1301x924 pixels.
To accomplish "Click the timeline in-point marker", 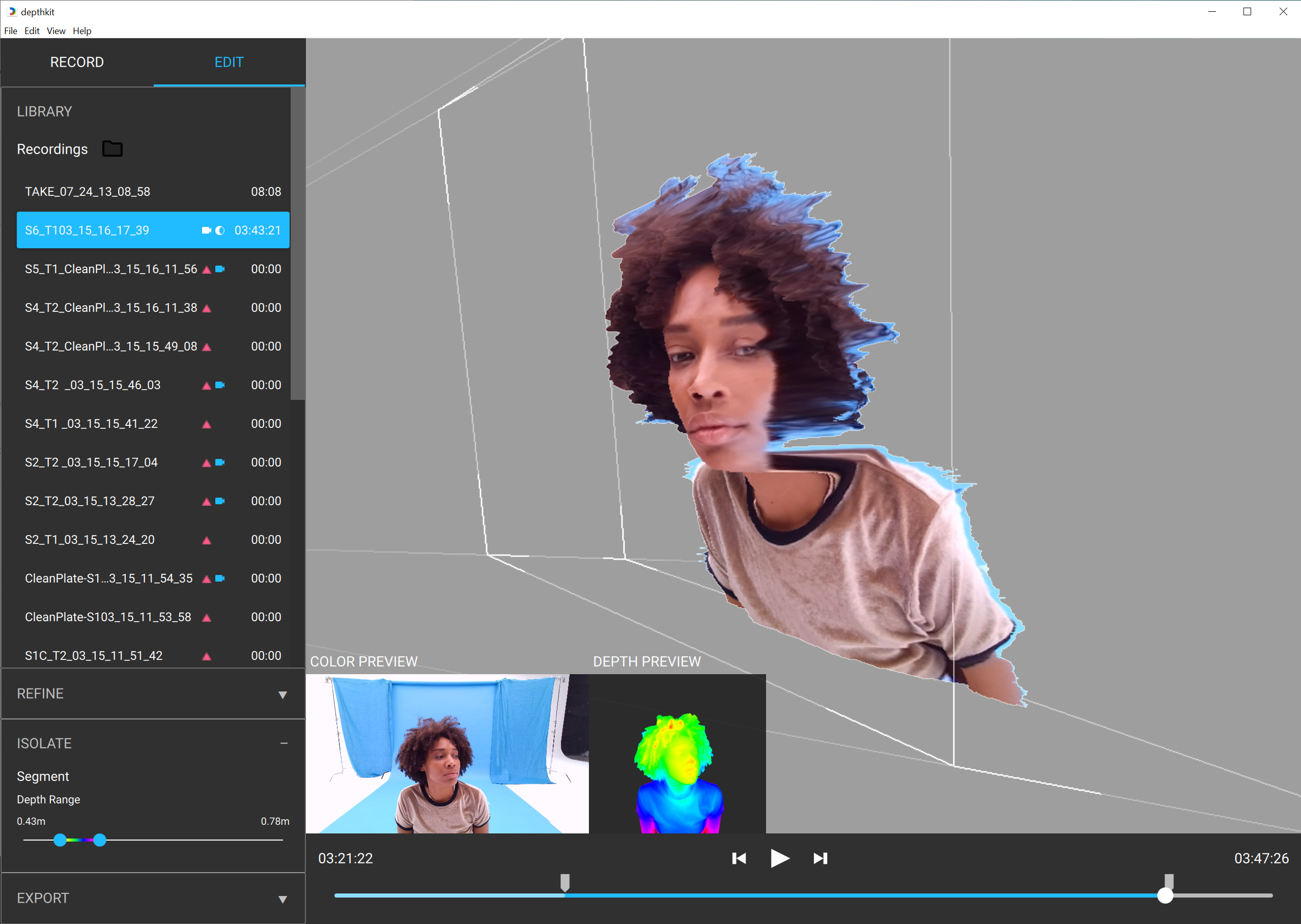I will click(564, 882).
